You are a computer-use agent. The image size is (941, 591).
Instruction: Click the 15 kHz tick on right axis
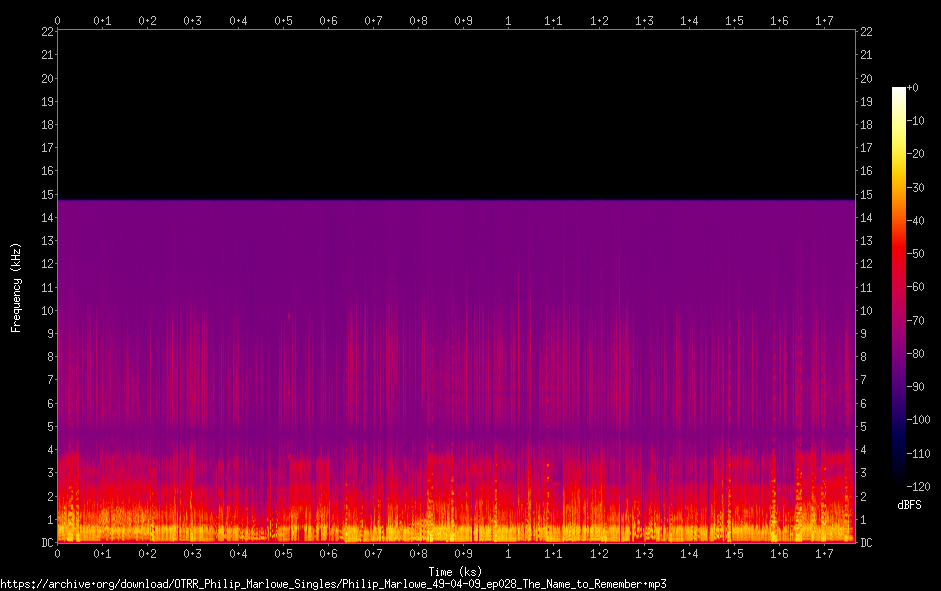[866, 194]
